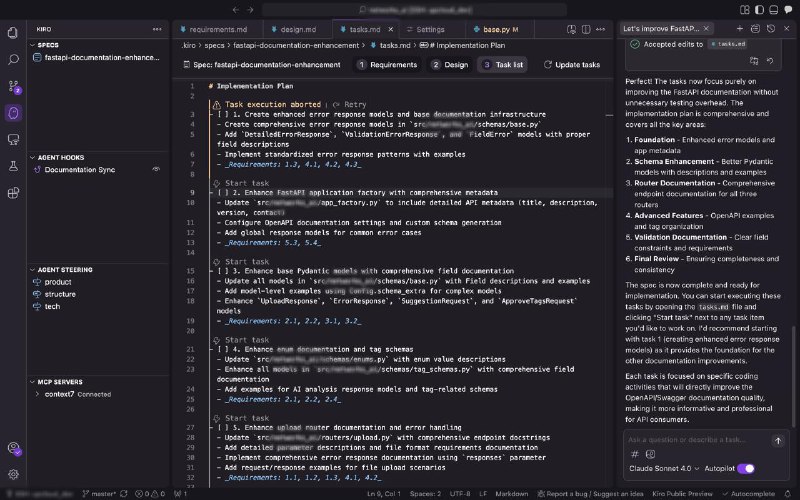Switch to the Settings tab
This screenshot has width=800, height=500.
[430, 30]
